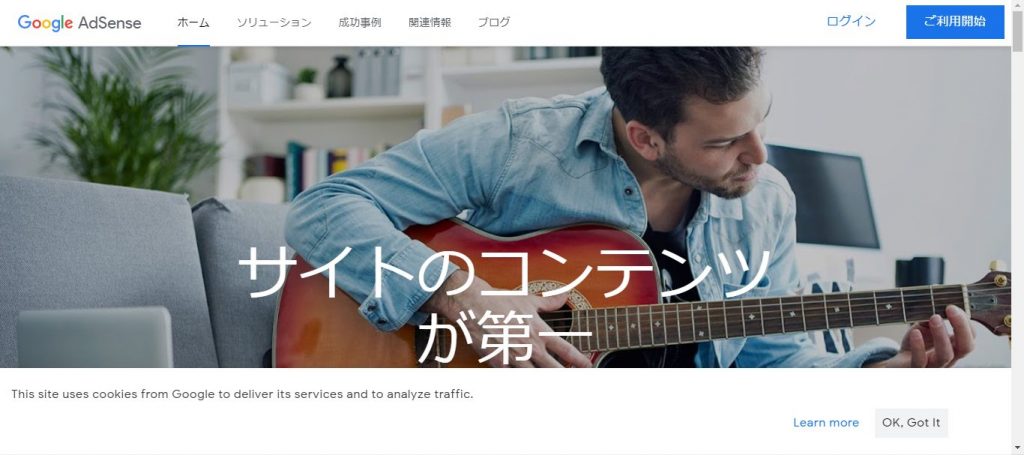Click the laptop in the hero image
The width and height of the screenshot is (1024, 455).
click(x=95, y=337)
